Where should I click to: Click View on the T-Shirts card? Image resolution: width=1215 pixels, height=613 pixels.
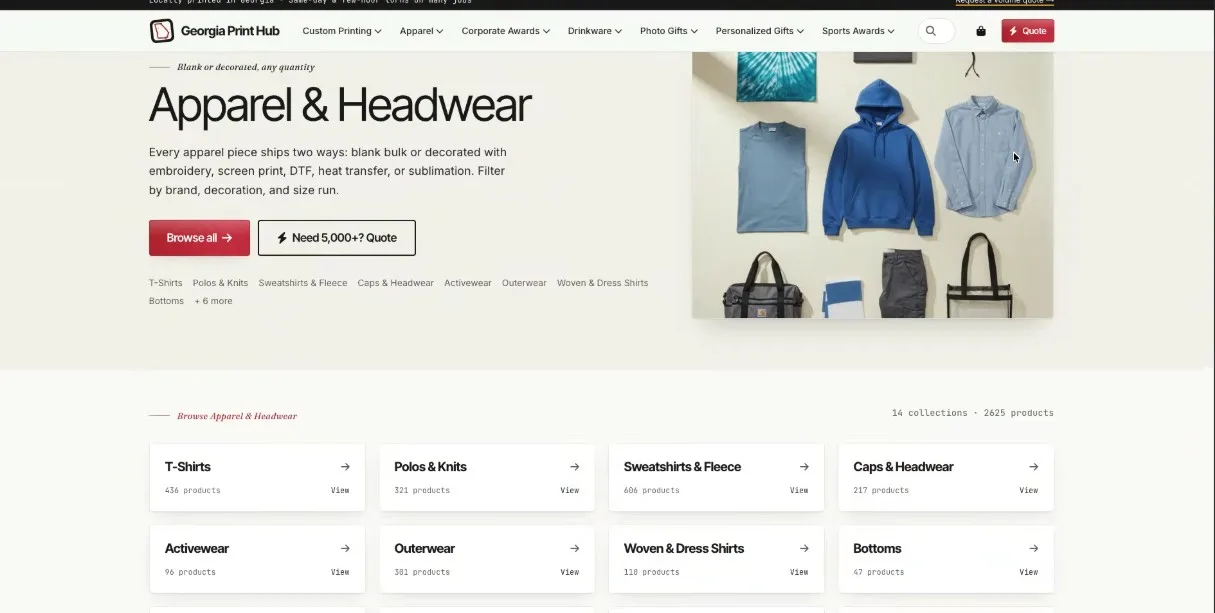(x=340, y=490)
